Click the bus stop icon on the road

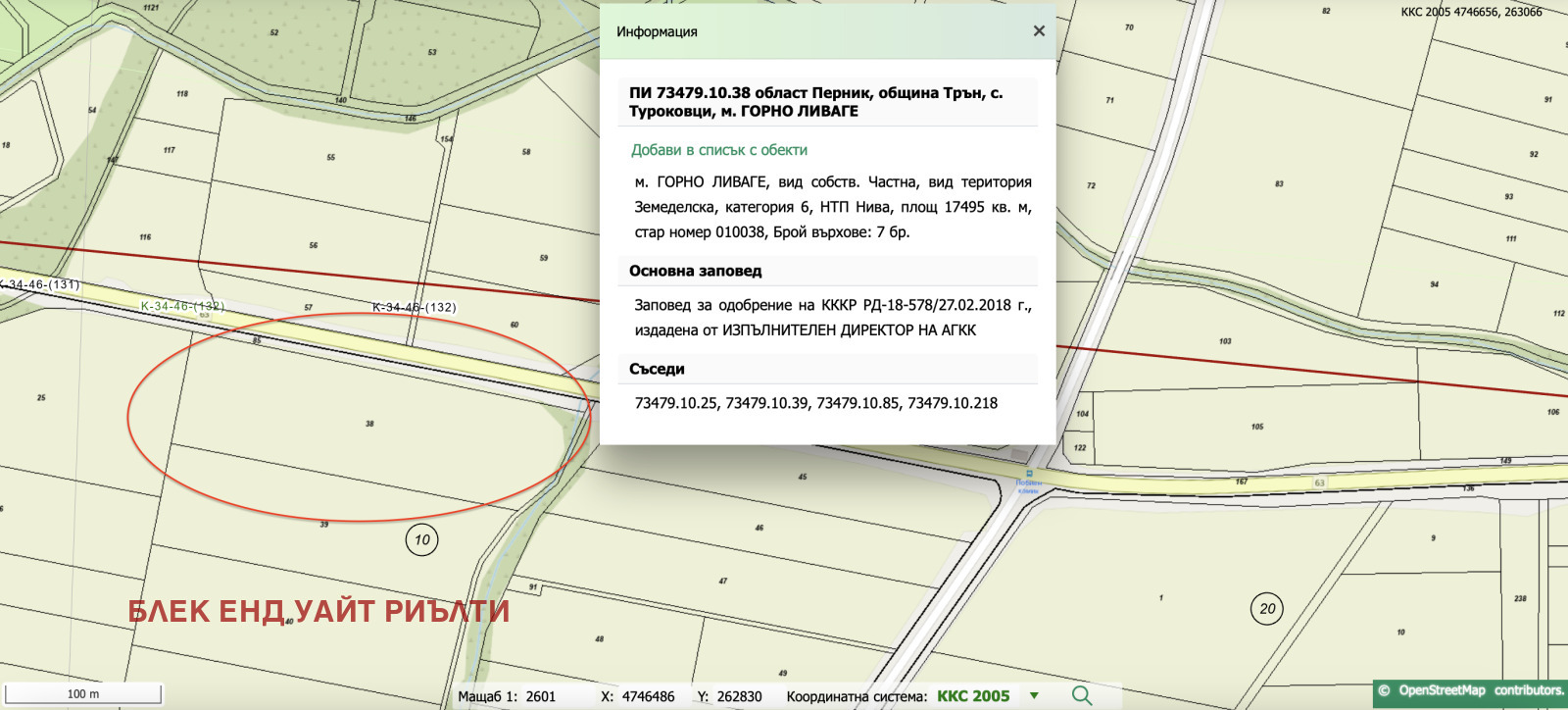(x=1028, y=474)
